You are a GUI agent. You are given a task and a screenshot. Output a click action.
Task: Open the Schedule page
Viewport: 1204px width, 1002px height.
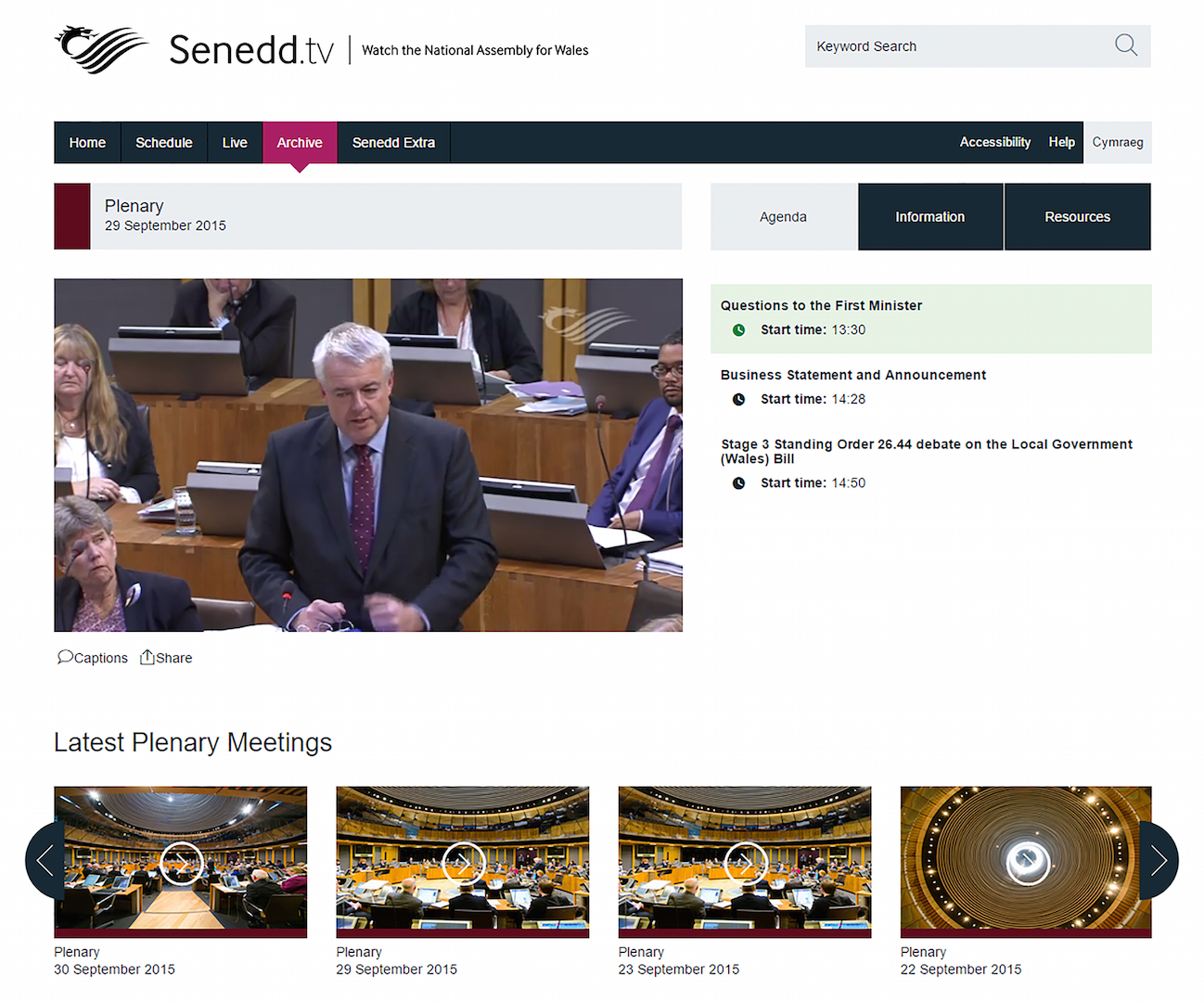(164, 143)
